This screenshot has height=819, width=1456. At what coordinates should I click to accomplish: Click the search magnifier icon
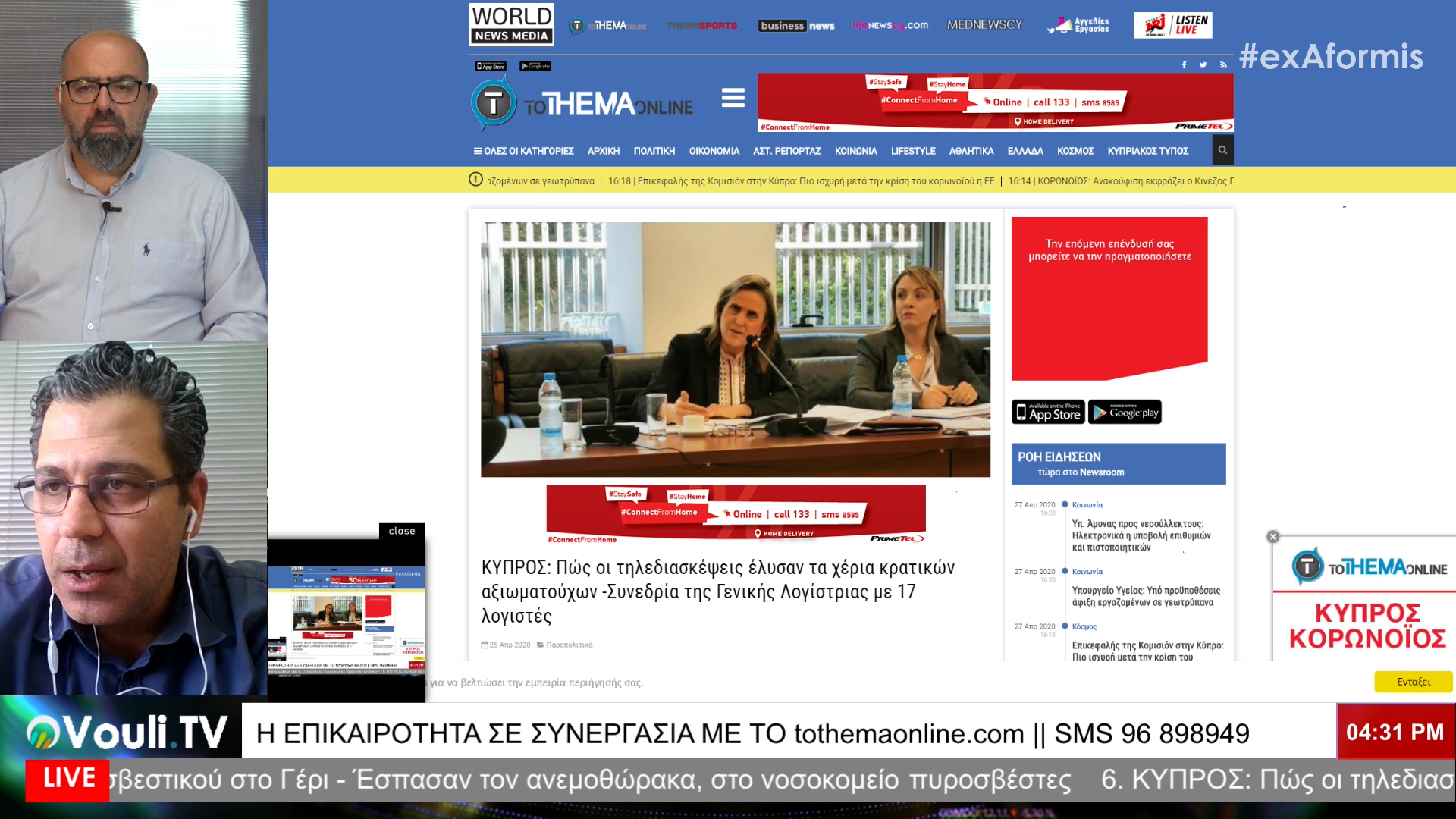pos(1222,150)
